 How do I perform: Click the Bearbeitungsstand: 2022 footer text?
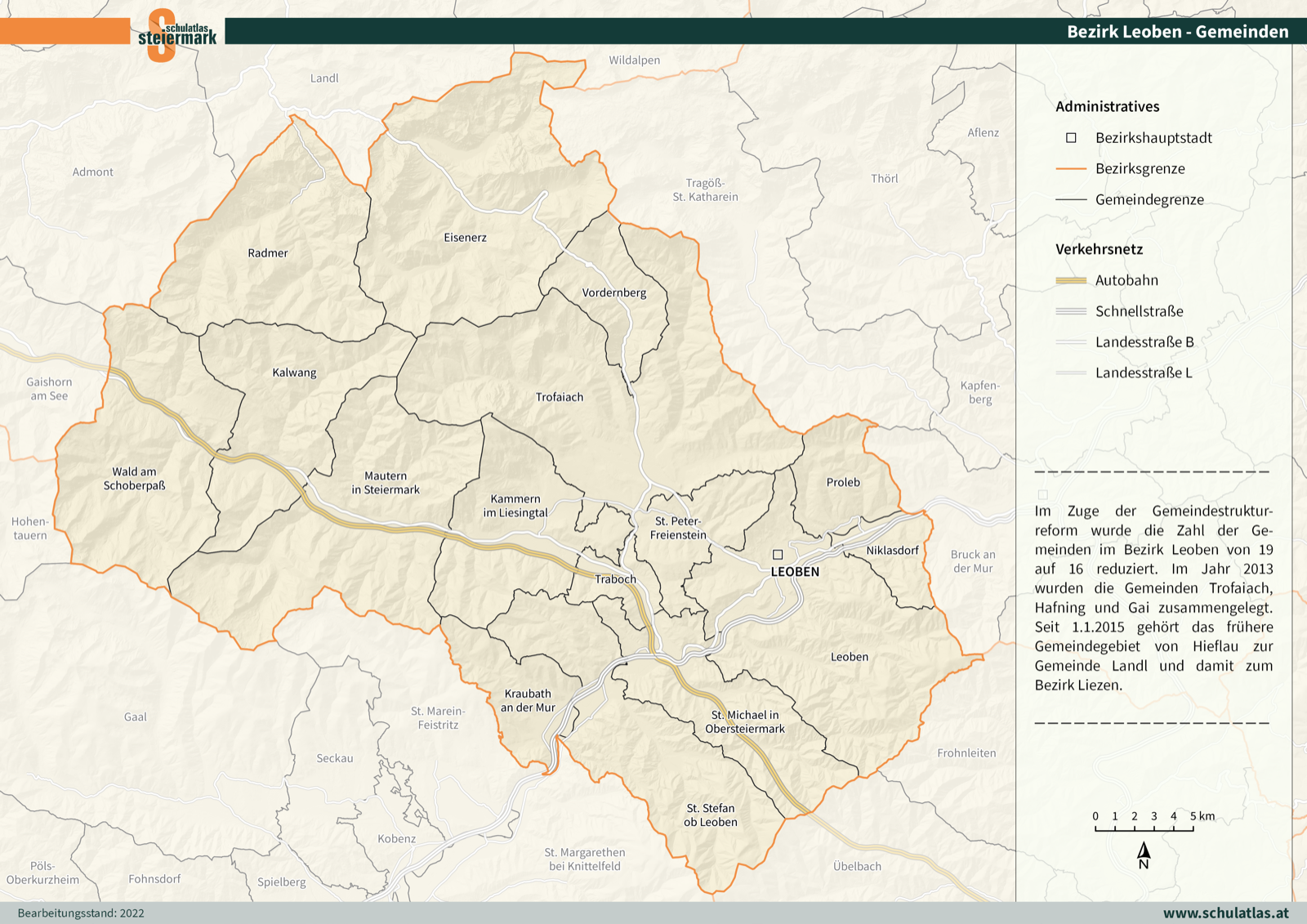tap(81, 913)
